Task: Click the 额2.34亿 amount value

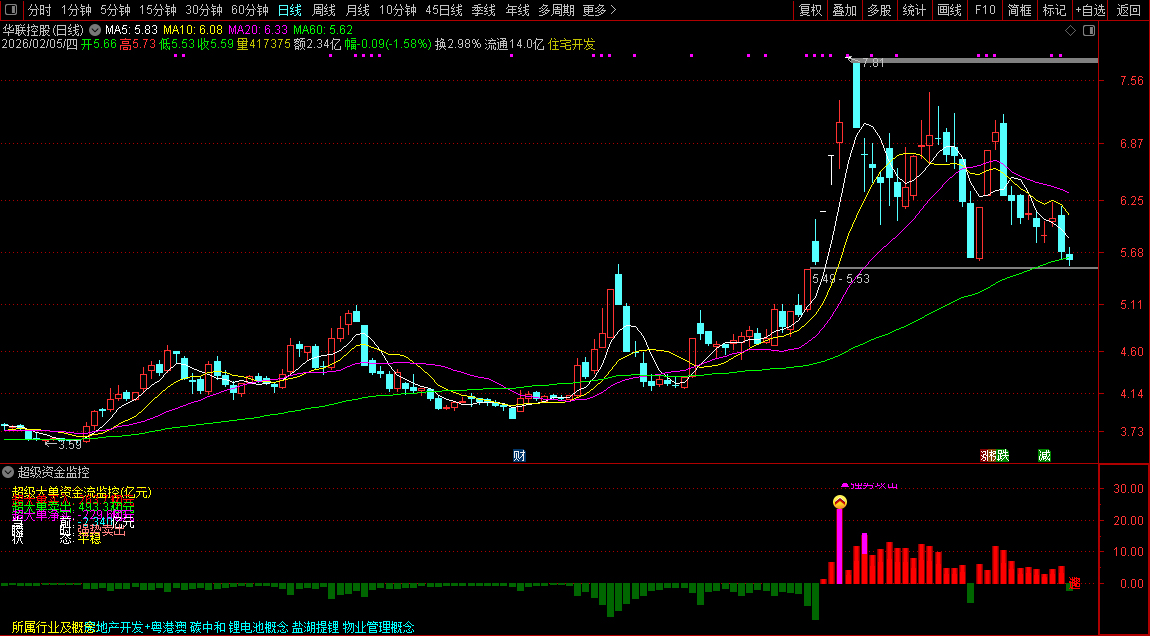Action: point(318,44)
